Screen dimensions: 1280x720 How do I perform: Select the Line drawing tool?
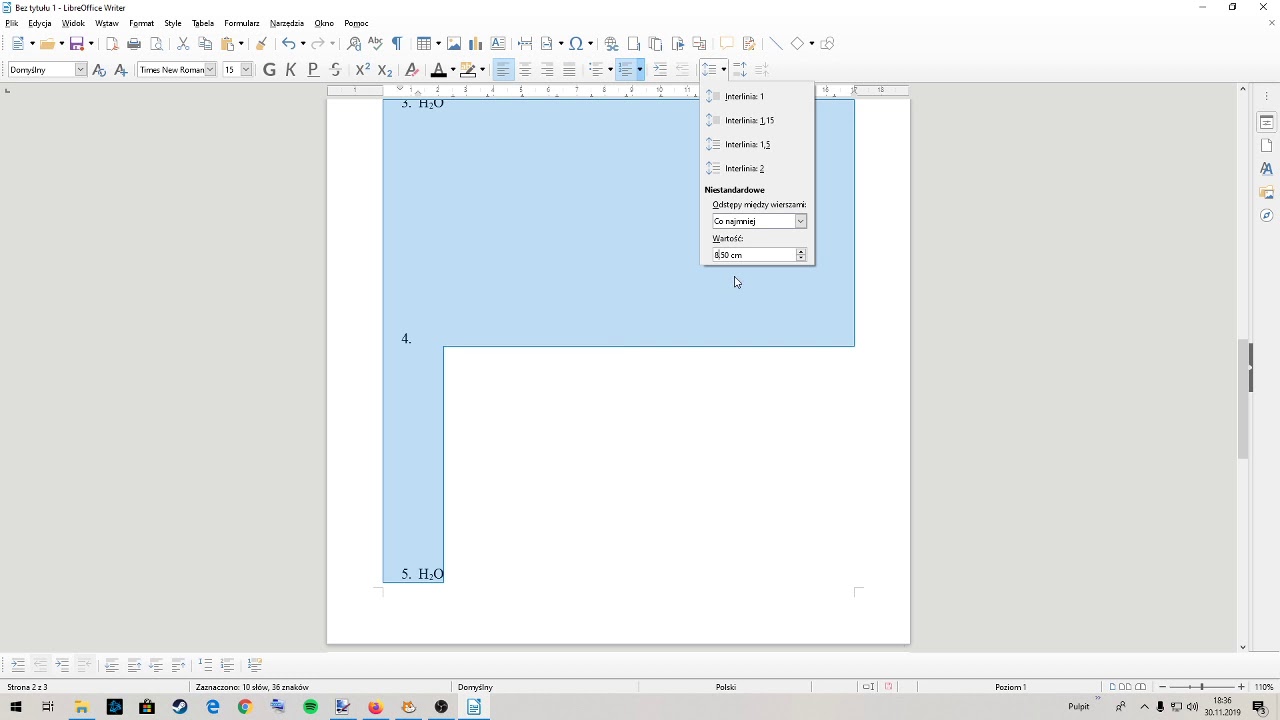(x=775, y=43)
